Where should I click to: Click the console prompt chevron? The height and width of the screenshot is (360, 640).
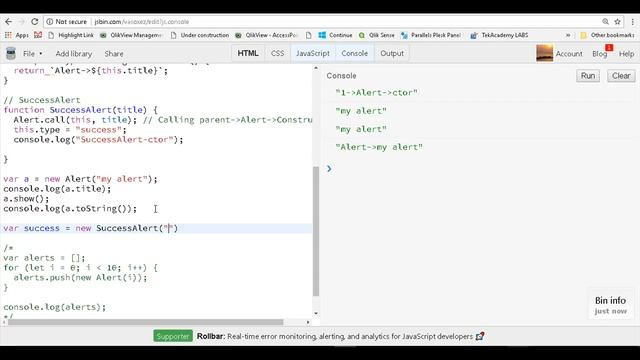[329, 169]
